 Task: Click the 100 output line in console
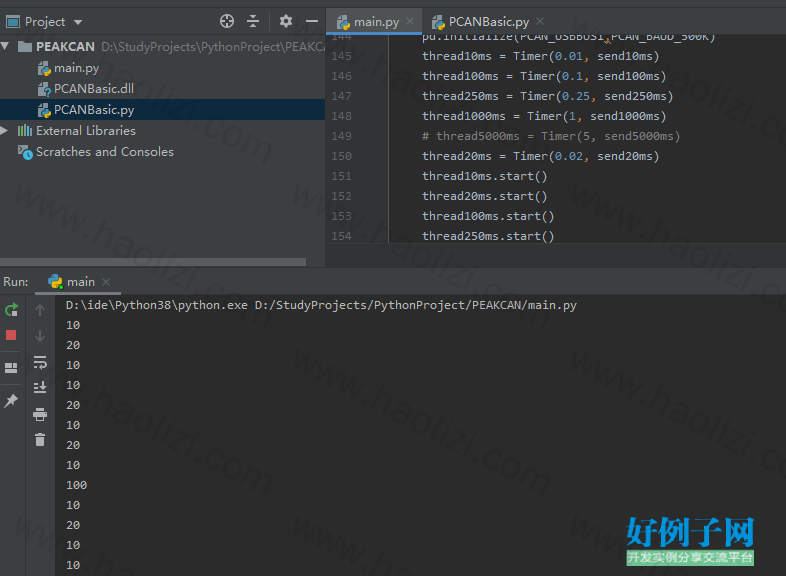(76, 485)
